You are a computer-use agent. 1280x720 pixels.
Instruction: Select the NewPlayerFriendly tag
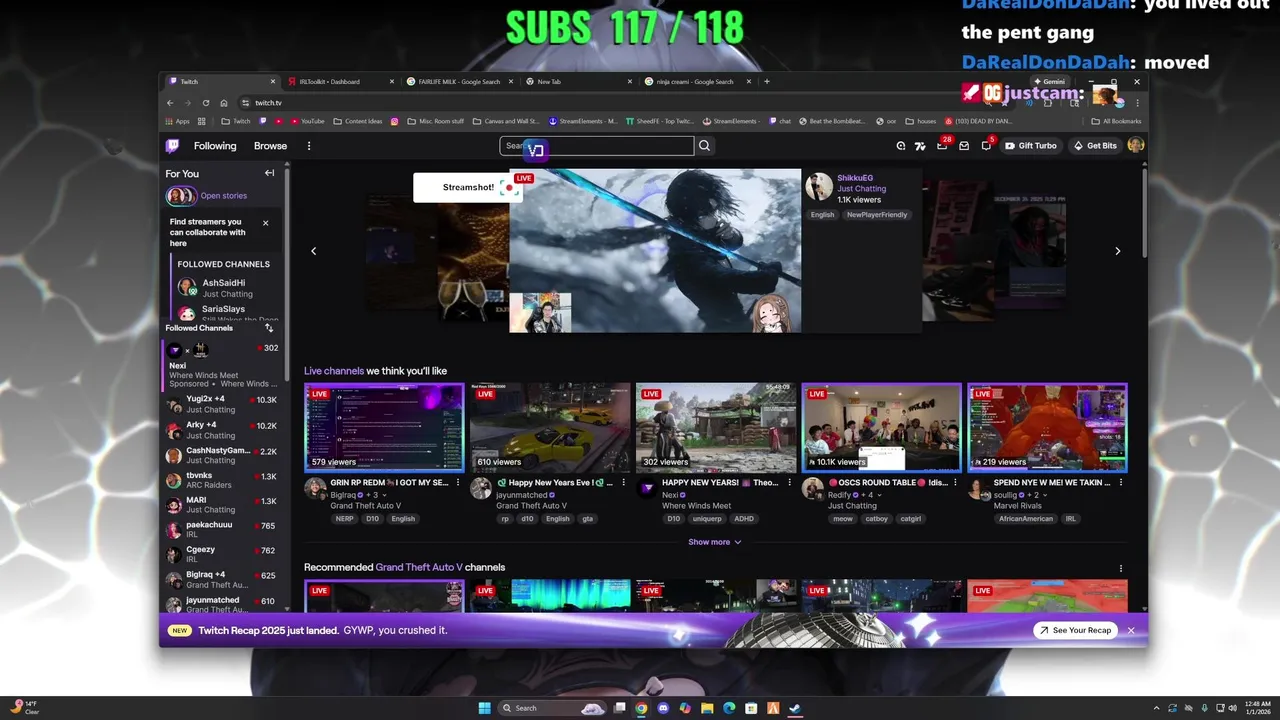click(877, 215)
